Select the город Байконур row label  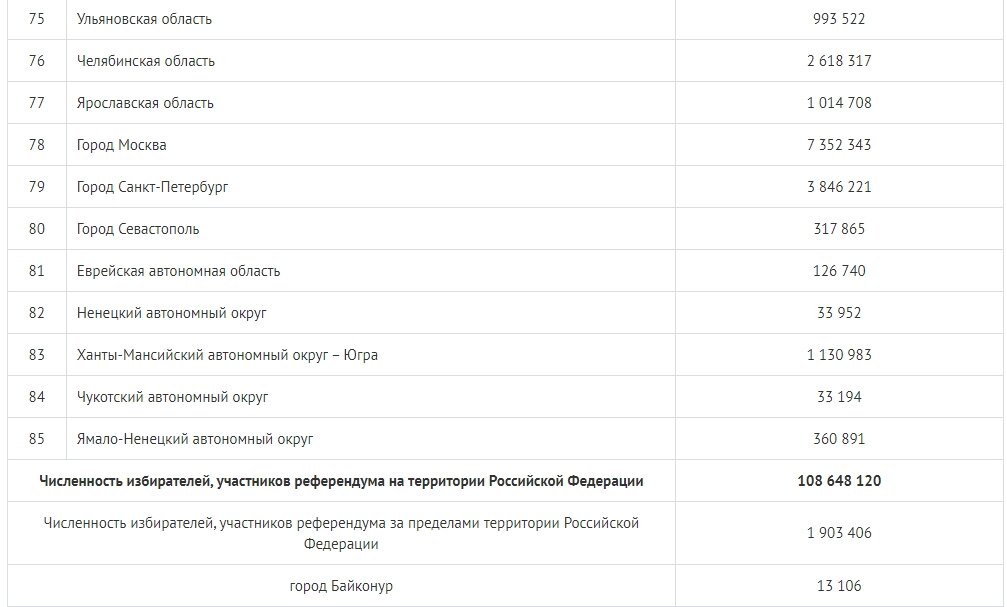click(341, 586)
